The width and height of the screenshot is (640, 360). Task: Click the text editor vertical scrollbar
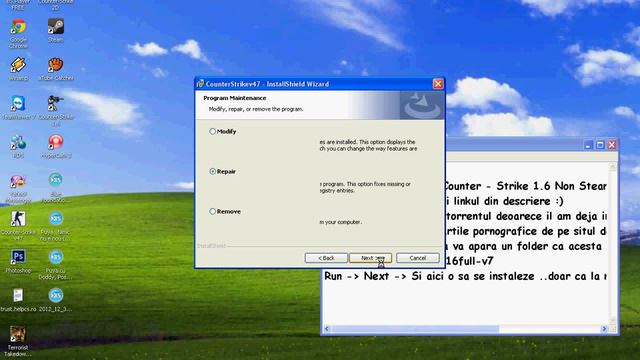[x=612, y=243]
